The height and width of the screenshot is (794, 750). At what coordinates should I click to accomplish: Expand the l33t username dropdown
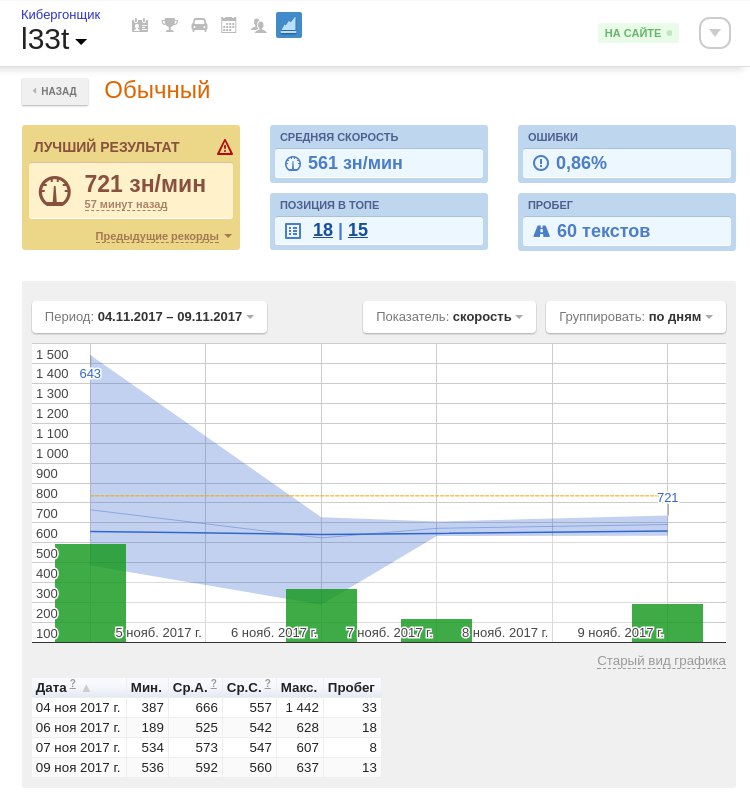pos(54,40)
